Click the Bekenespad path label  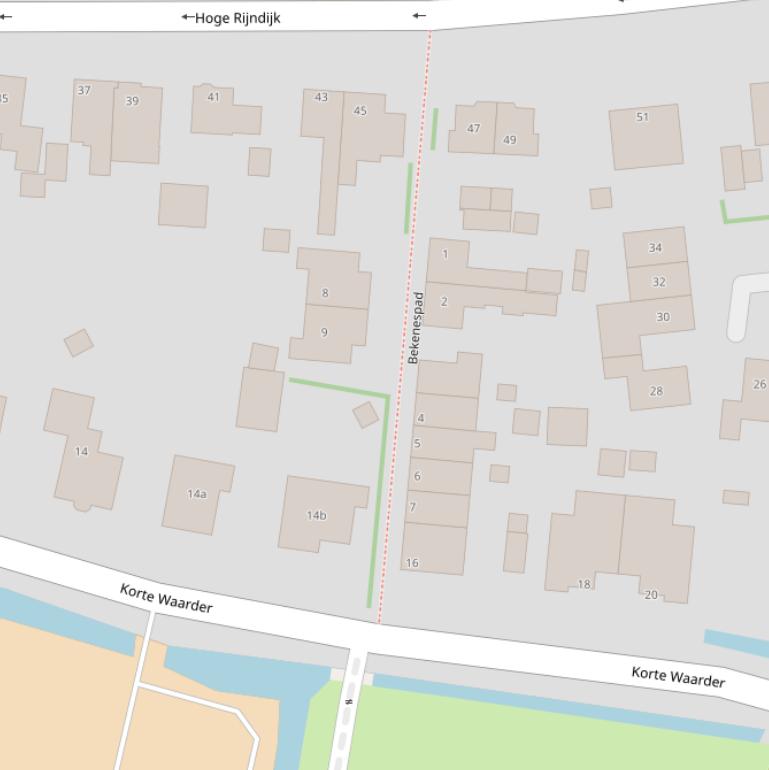414,327
